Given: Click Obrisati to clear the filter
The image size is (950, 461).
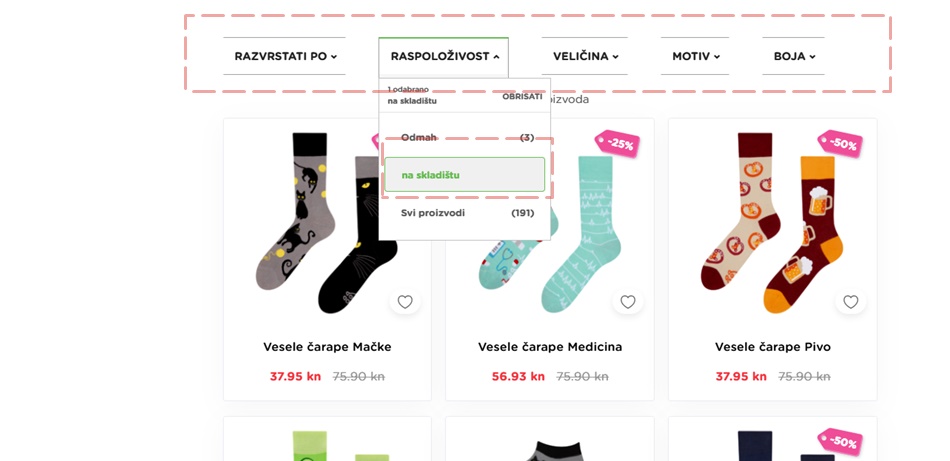Looking at the screenshot, I should tap(522, 96).
